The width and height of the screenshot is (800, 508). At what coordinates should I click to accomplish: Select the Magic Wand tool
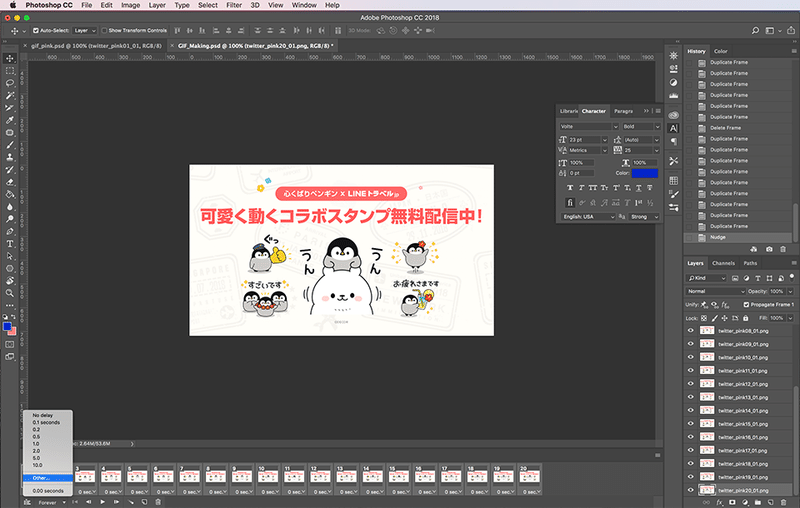[10, 95]
